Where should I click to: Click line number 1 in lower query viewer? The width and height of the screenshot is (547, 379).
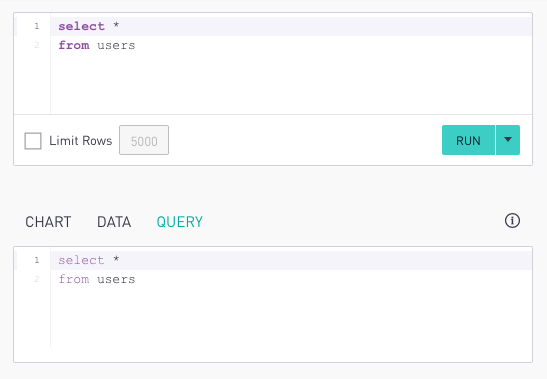(37, 260)
